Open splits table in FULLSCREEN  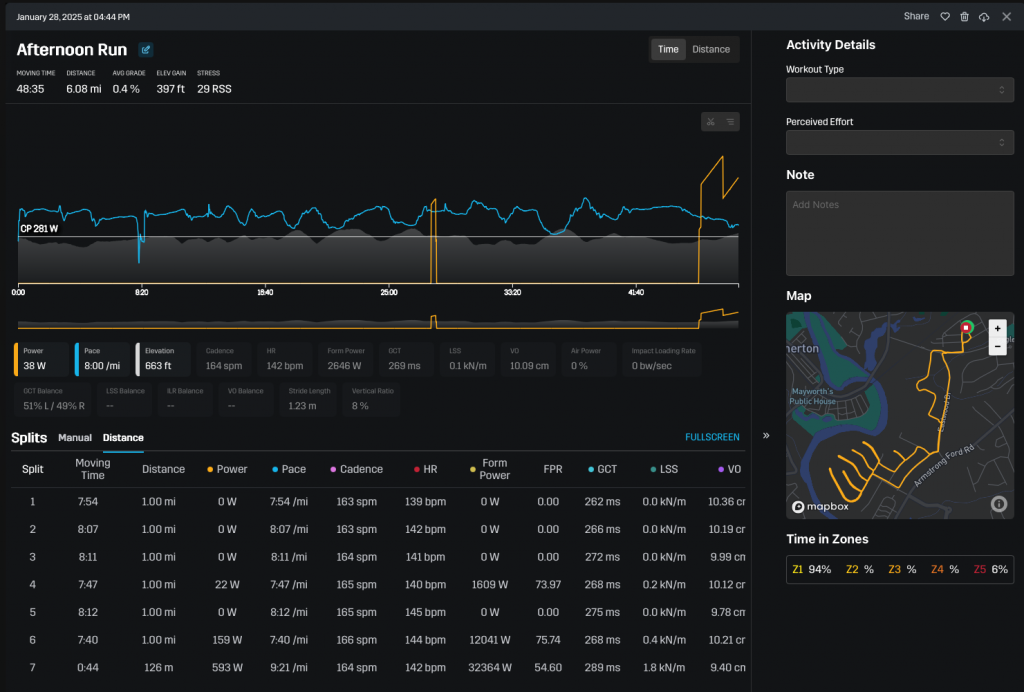click(x=712, y=438)
